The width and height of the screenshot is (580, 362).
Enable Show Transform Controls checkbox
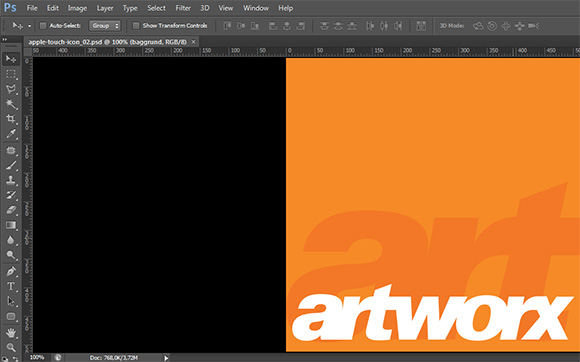(x=136, y=26)
